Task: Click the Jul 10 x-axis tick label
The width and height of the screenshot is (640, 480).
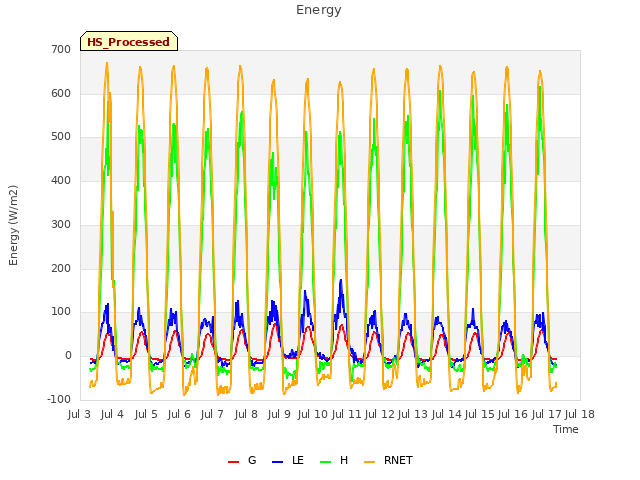Action: (313, 414)
